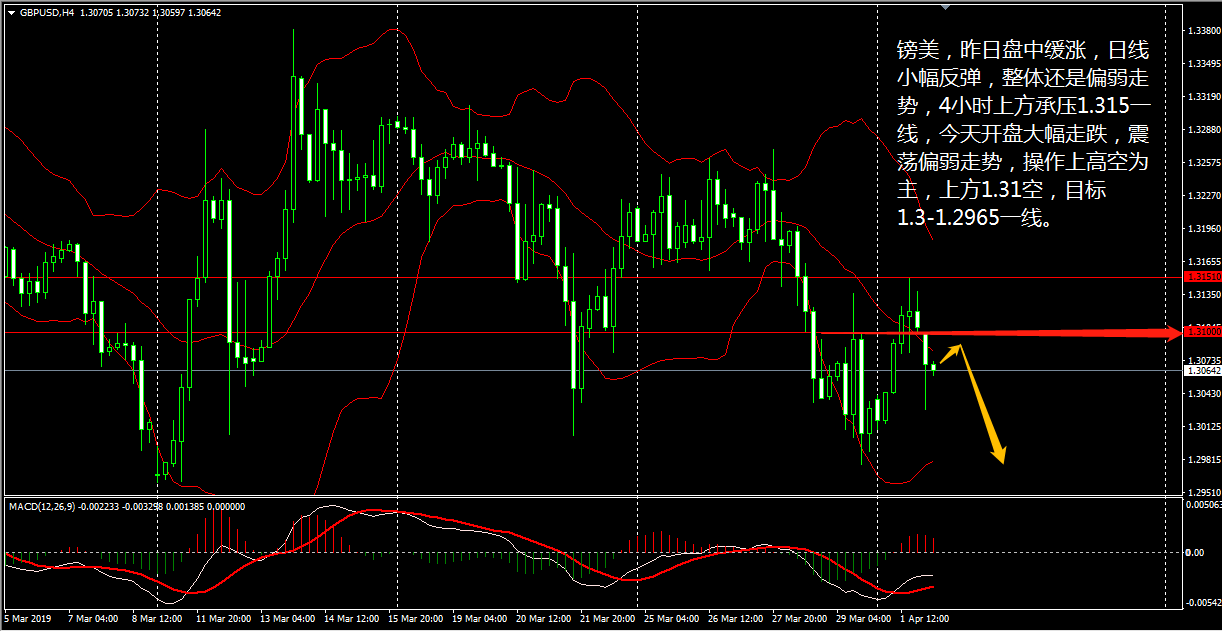Click the 1.29510 price scale value
The width and height of the screenshot is (1222, 632).
point(1204,493)
